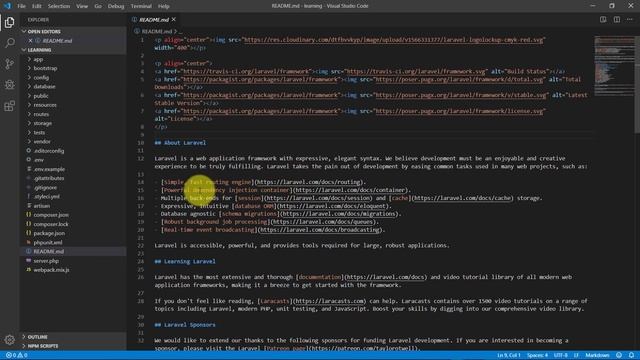
Task: Split the editor right
Action: [x=617, y=19]
